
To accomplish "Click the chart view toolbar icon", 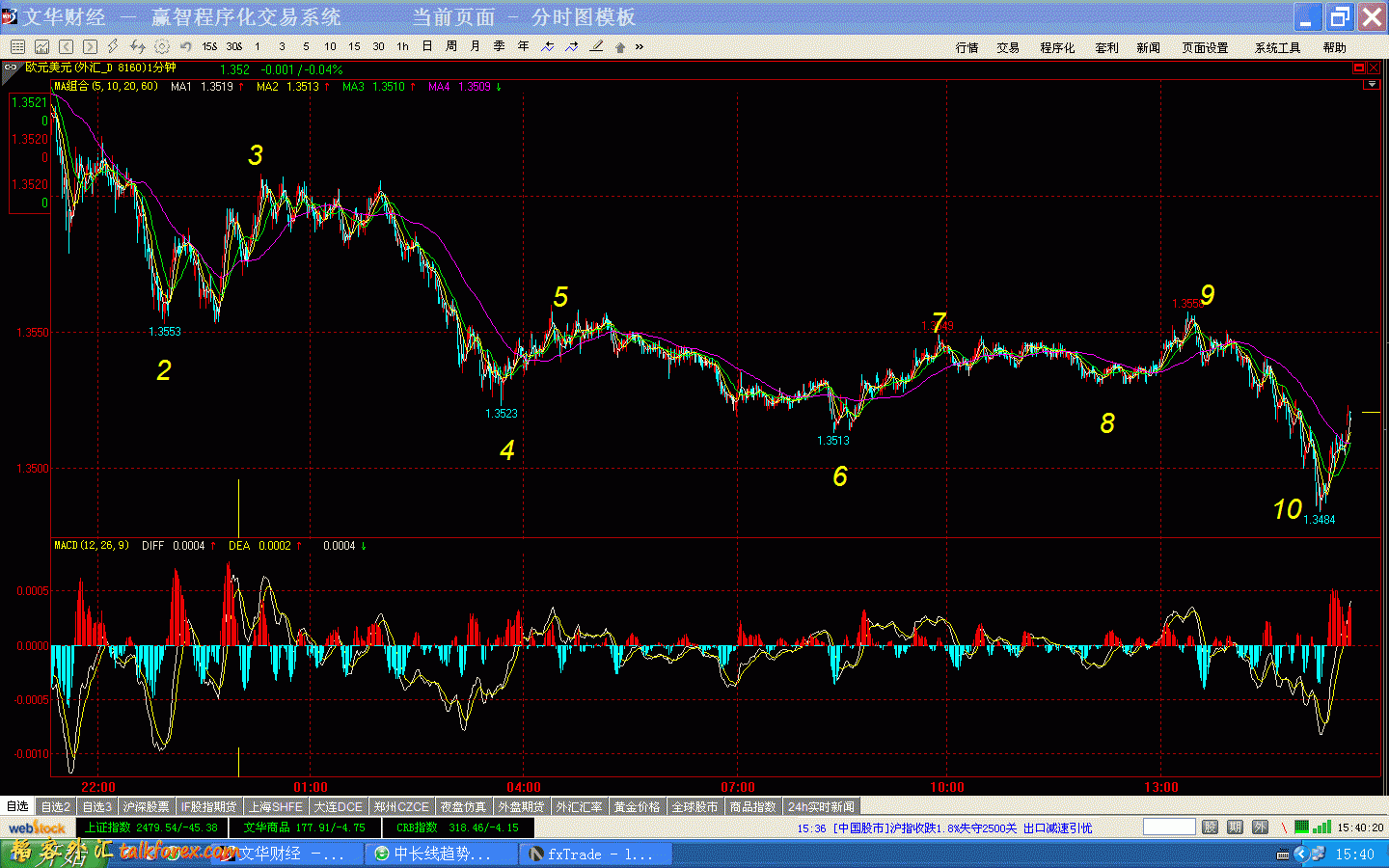I will [41, 46].
